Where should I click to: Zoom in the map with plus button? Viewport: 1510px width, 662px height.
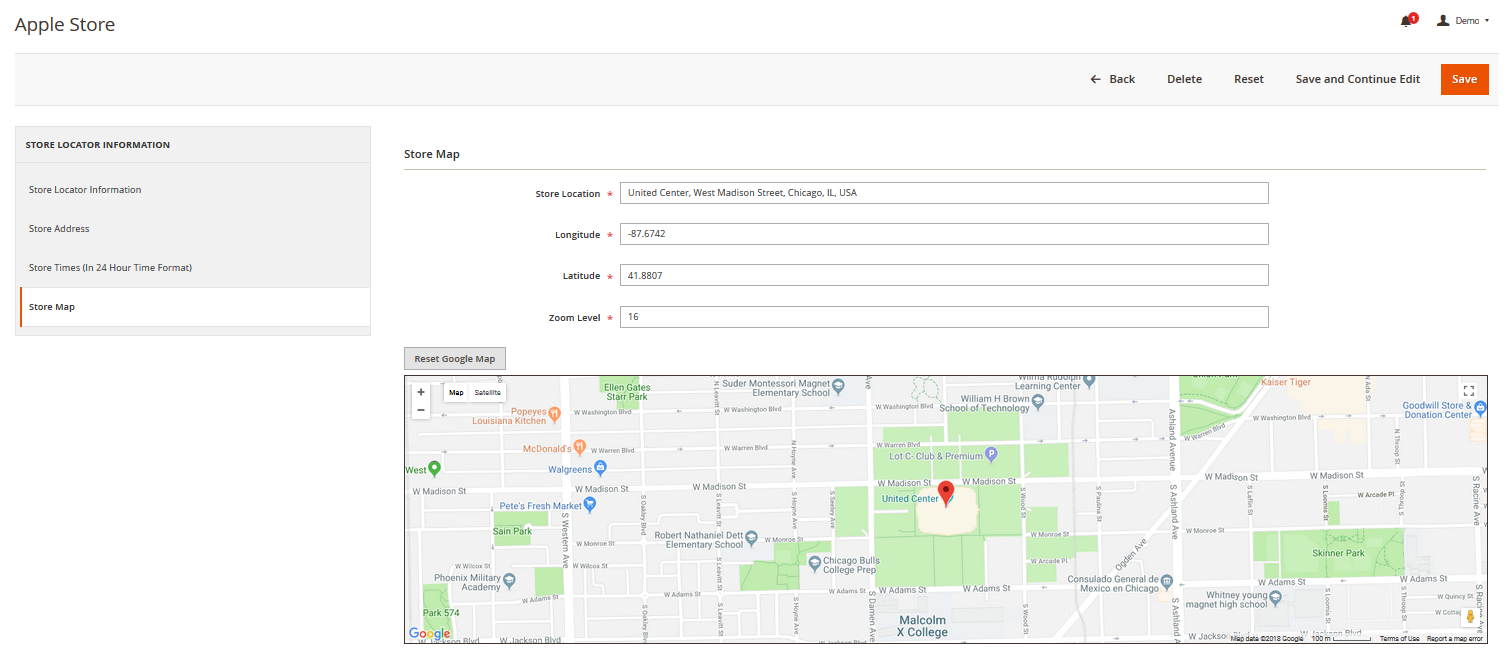coord(421,393)
